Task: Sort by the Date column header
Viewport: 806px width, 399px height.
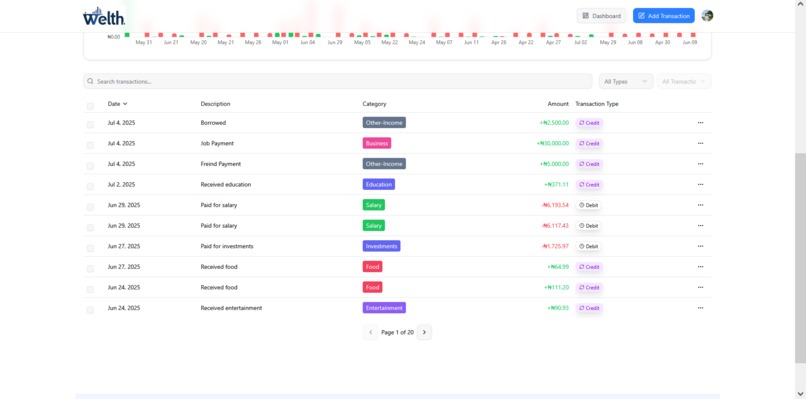Action: coord(117,104)
